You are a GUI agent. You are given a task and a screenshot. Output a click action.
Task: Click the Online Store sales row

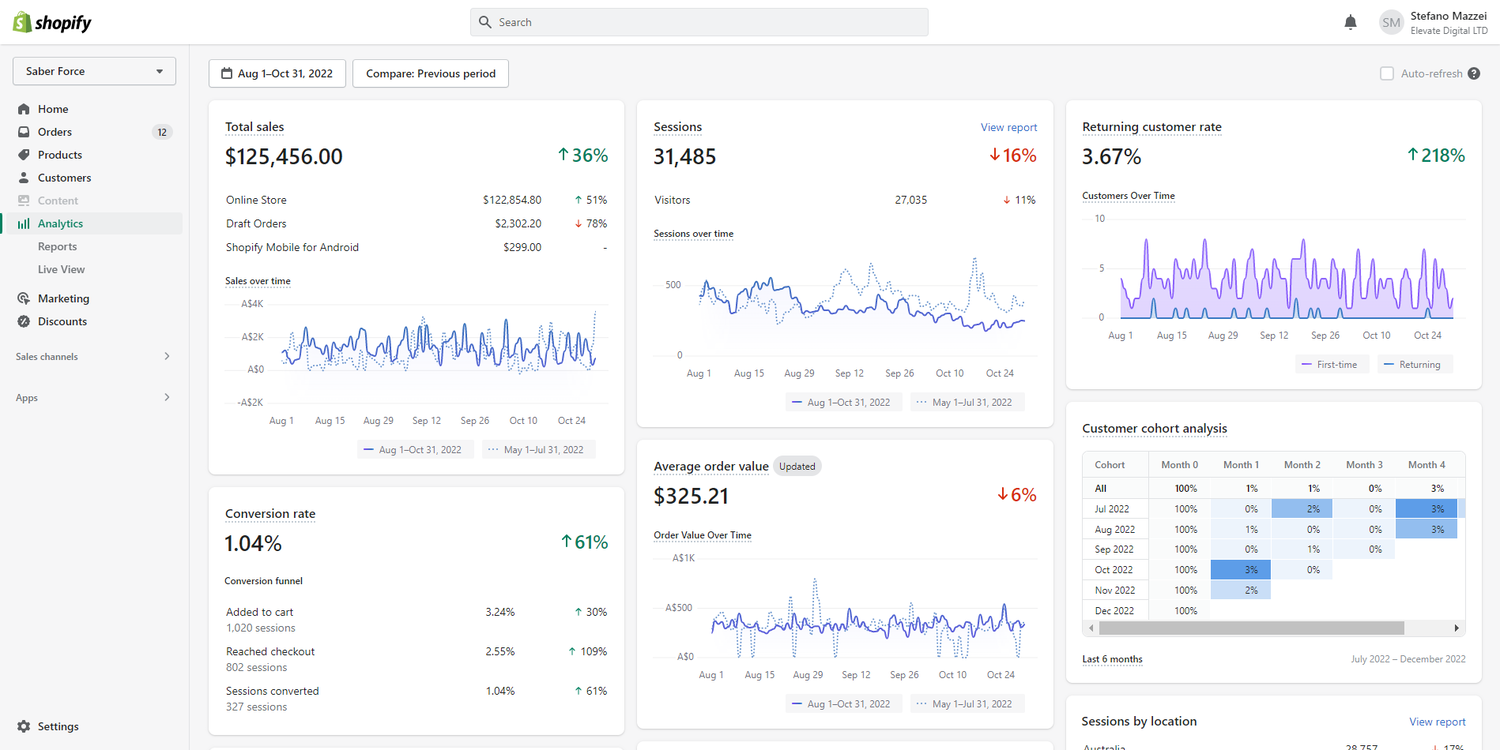[416, 200]
